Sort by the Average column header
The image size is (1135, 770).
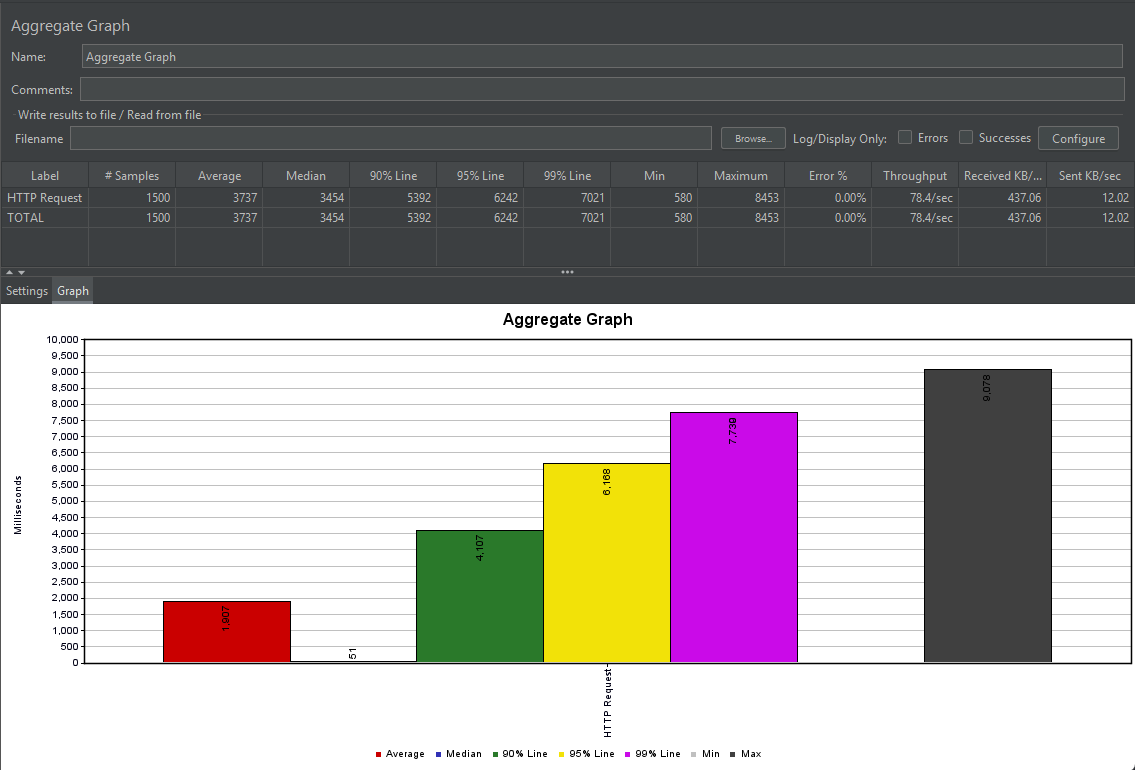coord(219,176)
